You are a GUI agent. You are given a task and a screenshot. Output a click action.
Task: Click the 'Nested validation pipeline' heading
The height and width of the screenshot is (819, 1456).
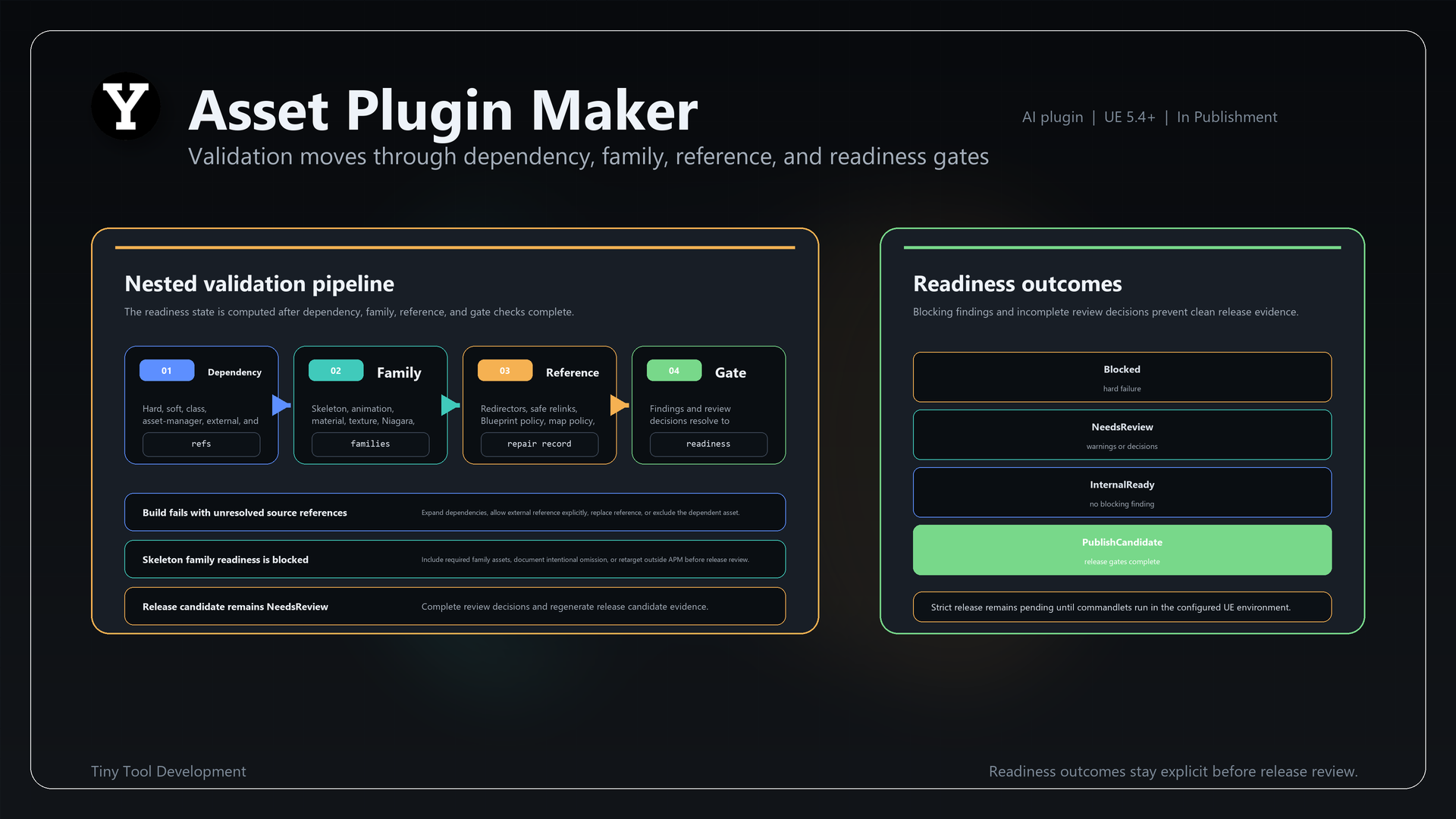(x=259, y=284)
